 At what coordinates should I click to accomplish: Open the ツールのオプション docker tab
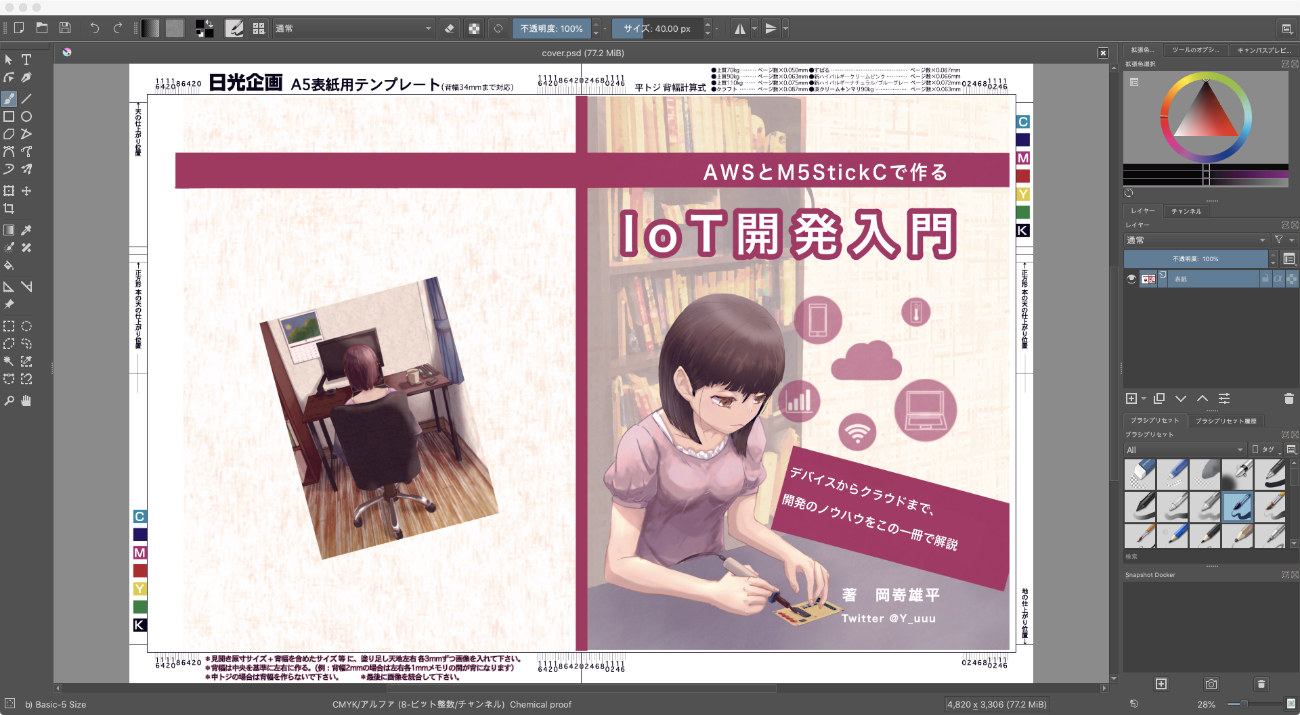point(1194,48)
